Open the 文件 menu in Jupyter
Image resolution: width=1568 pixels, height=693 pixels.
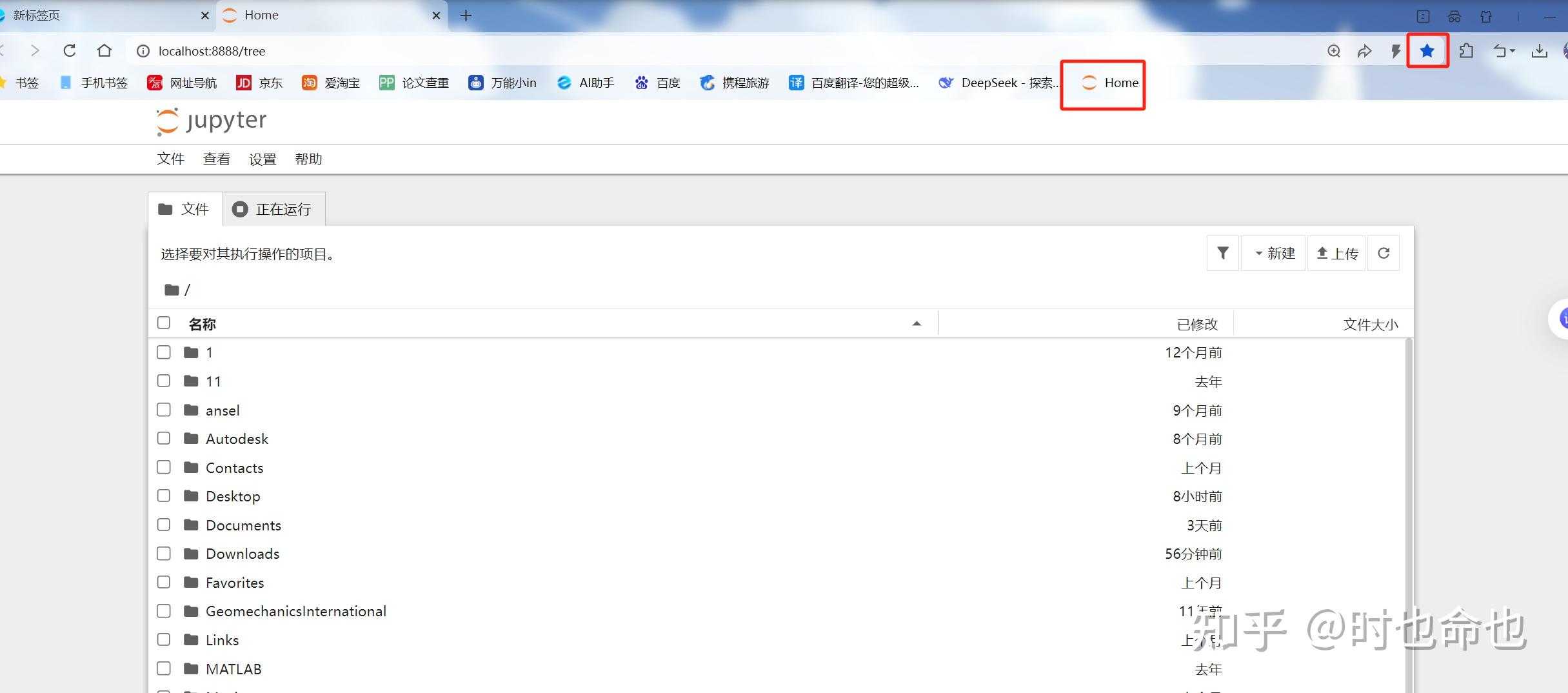pyautogui.click(x=170, y=159)
